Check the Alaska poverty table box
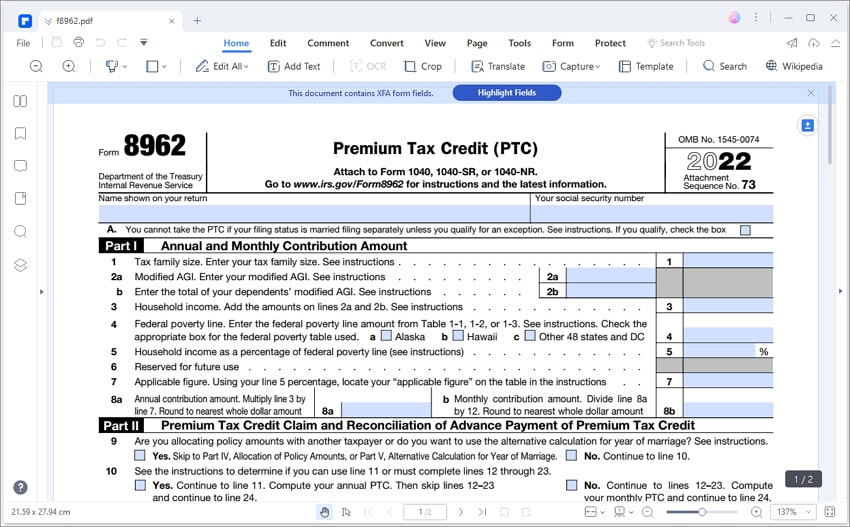 386,336
